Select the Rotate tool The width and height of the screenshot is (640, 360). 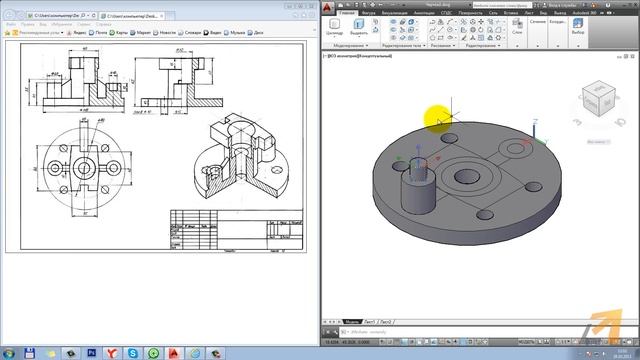[481, 30]
